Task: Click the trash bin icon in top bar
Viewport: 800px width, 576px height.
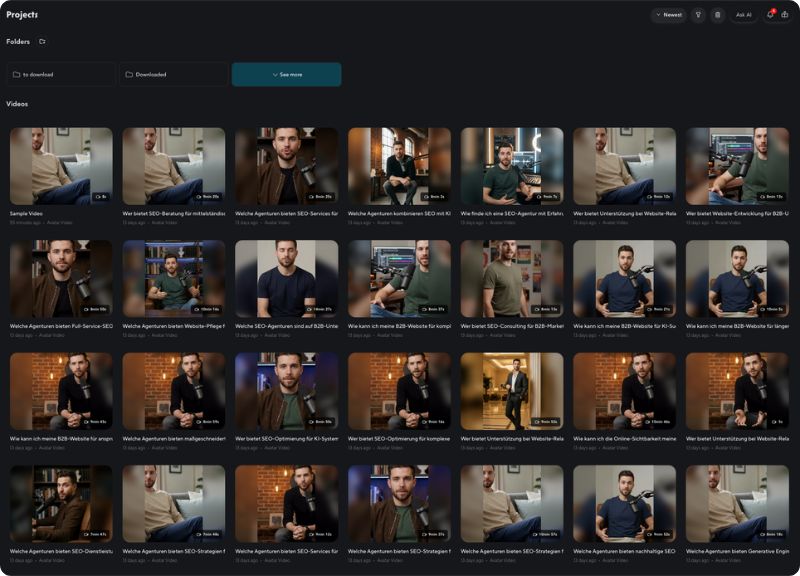Action: coord(717,15)
